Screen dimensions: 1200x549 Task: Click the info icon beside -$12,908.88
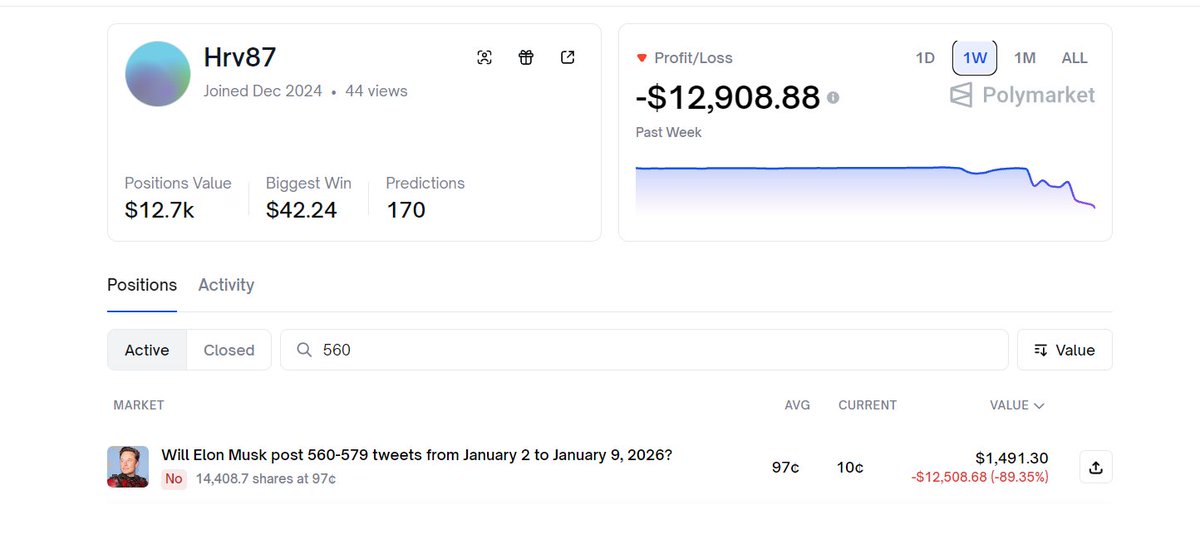[x=833, y=98]
